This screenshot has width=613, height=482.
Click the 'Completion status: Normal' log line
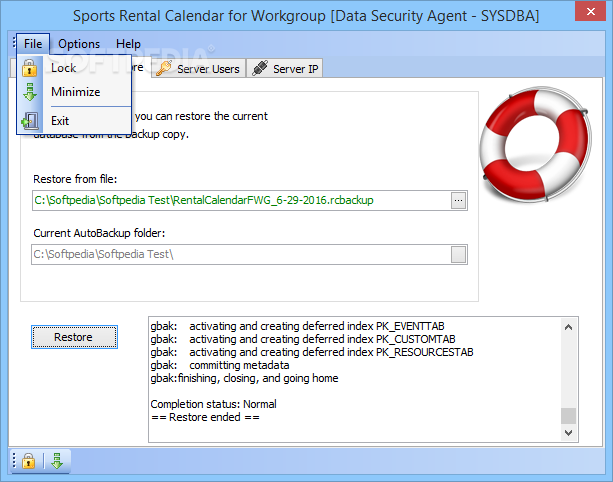(x=213, y=404)
